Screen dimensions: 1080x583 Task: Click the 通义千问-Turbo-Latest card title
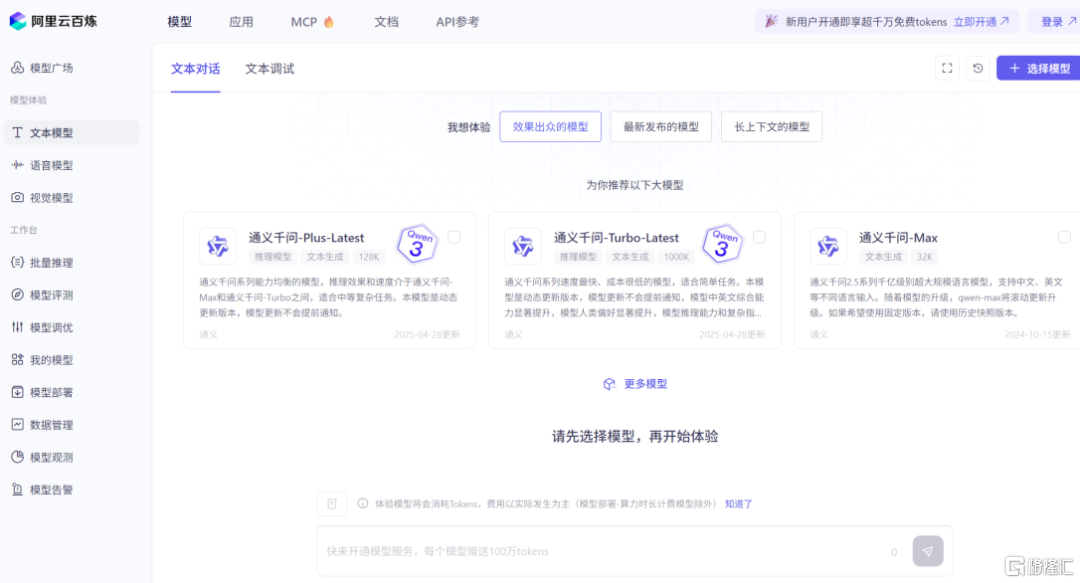point(616,238)
